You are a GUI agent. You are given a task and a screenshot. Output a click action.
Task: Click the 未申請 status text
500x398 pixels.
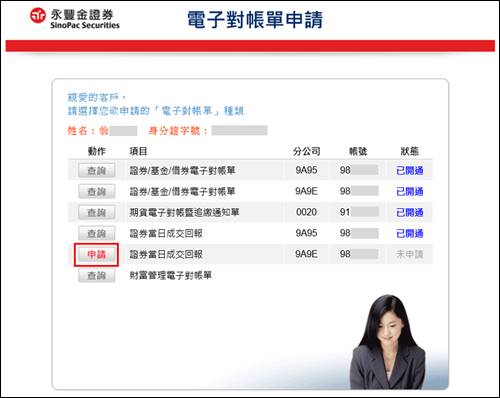(410, 254)
